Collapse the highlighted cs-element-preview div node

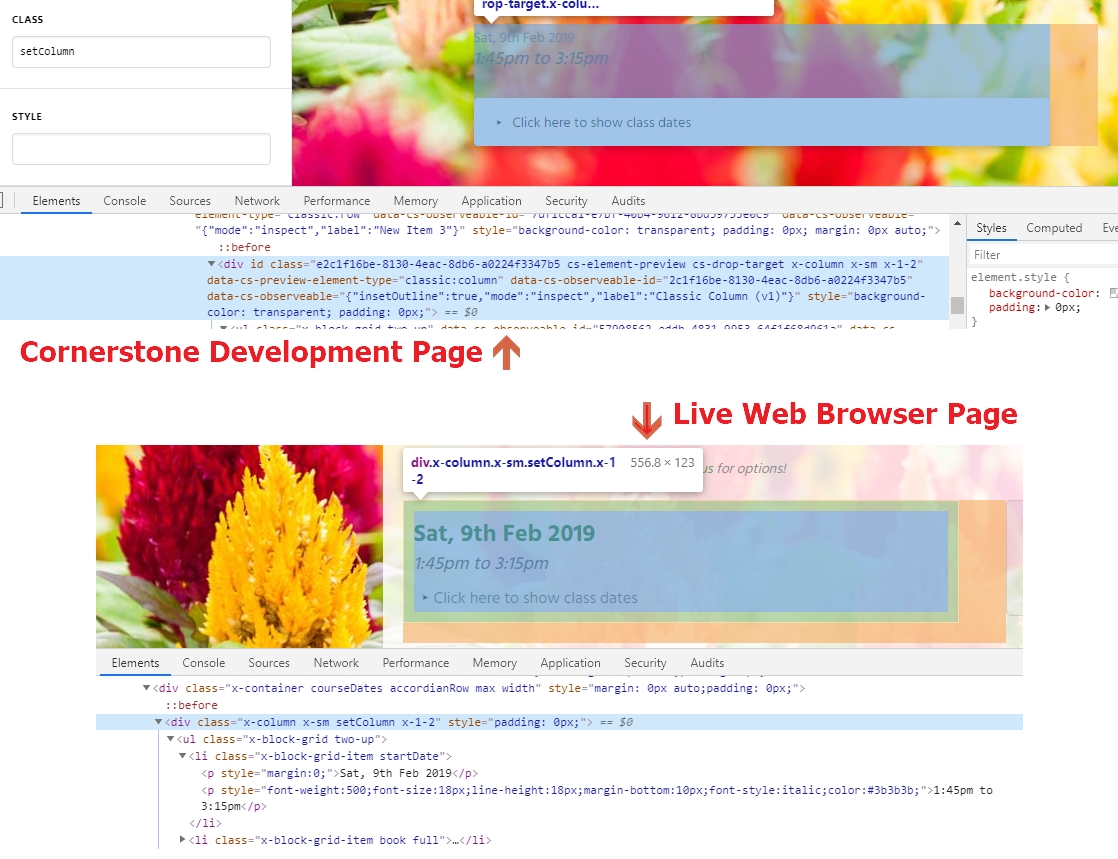[212, 264]
